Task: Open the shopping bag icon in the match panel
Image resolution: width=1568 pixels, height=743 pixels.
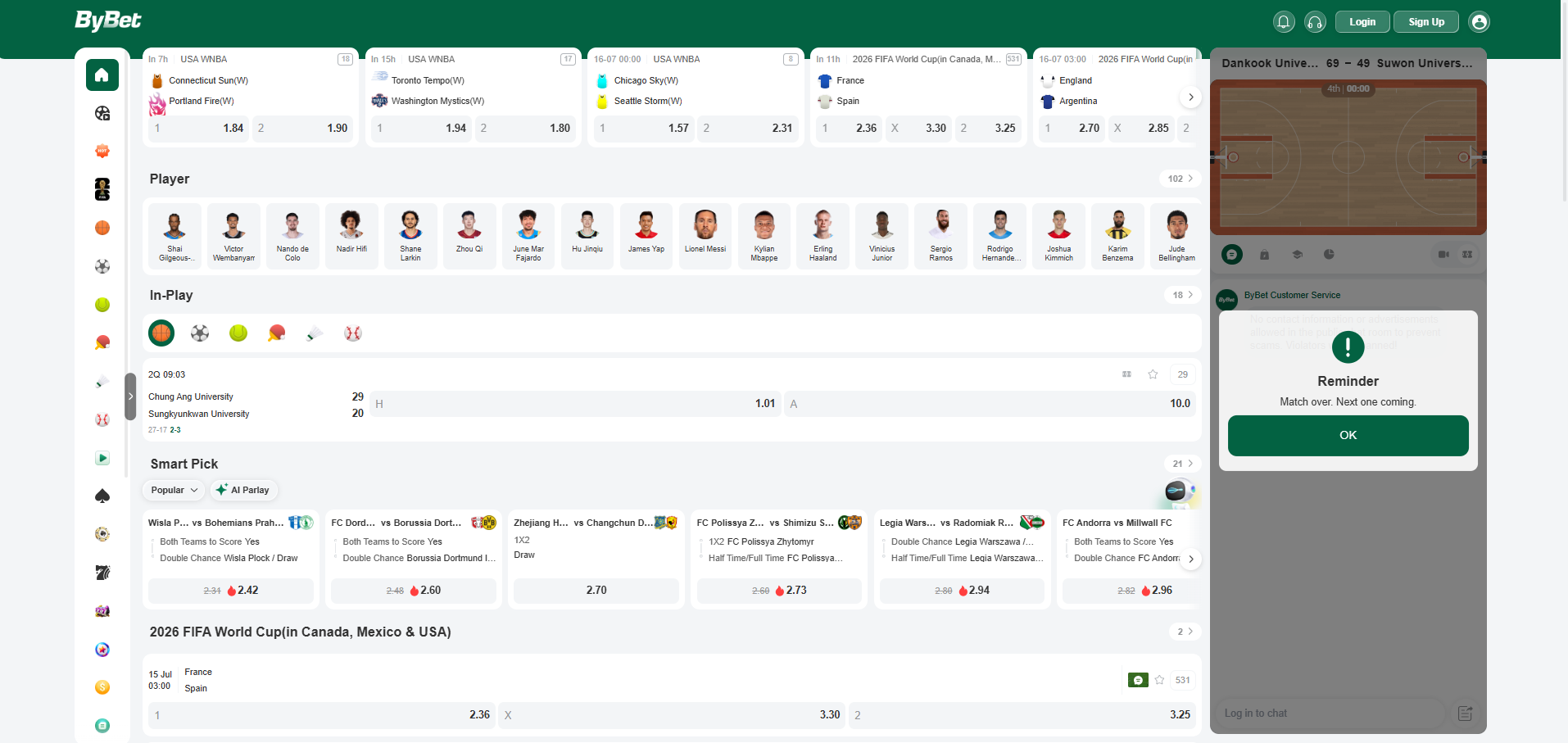Action: click(1264, 255)
